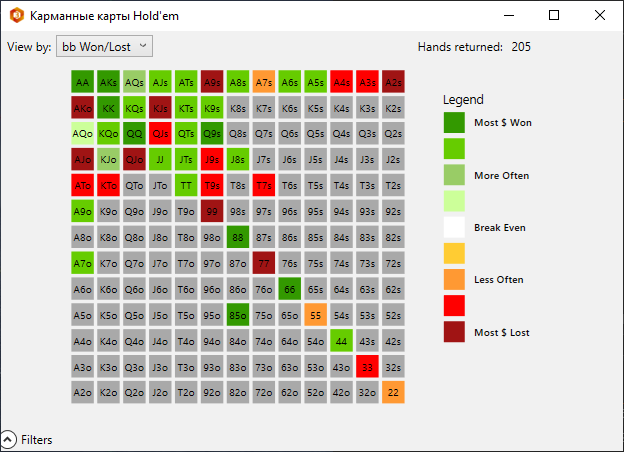This screenshot has width=625, height=452.
Task: Select the 66 pocket pair cell
Action: click(290, 289)
